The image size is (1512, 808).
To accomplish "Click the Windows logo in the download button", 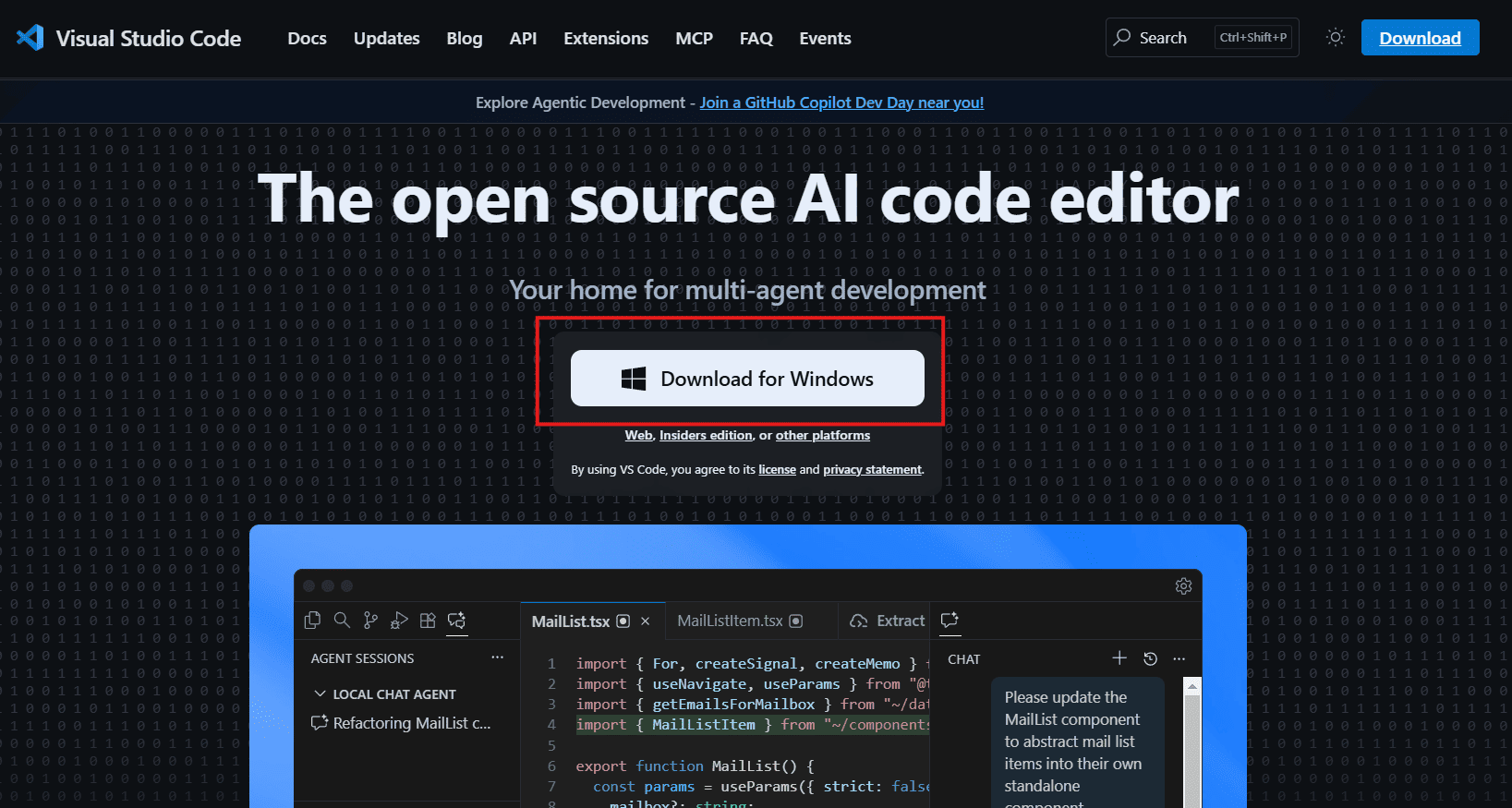I will (x=634, y=379).
